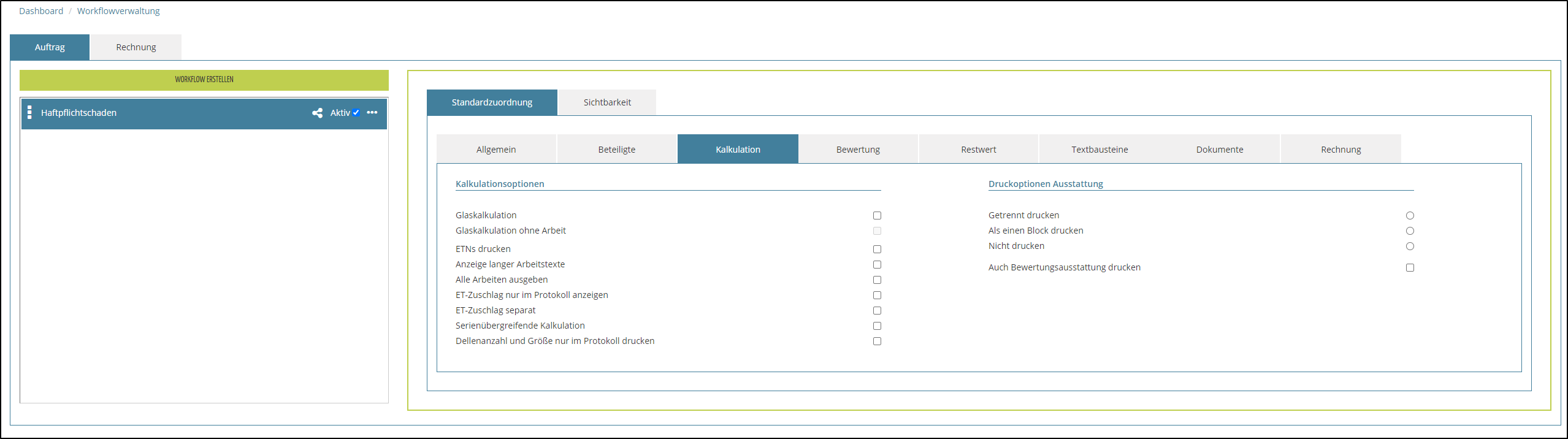The width and height of the screenshot is (1568, 439).
Task: Grab the drag handle of Haftpflichtschaden
Action: click(29, 113)
